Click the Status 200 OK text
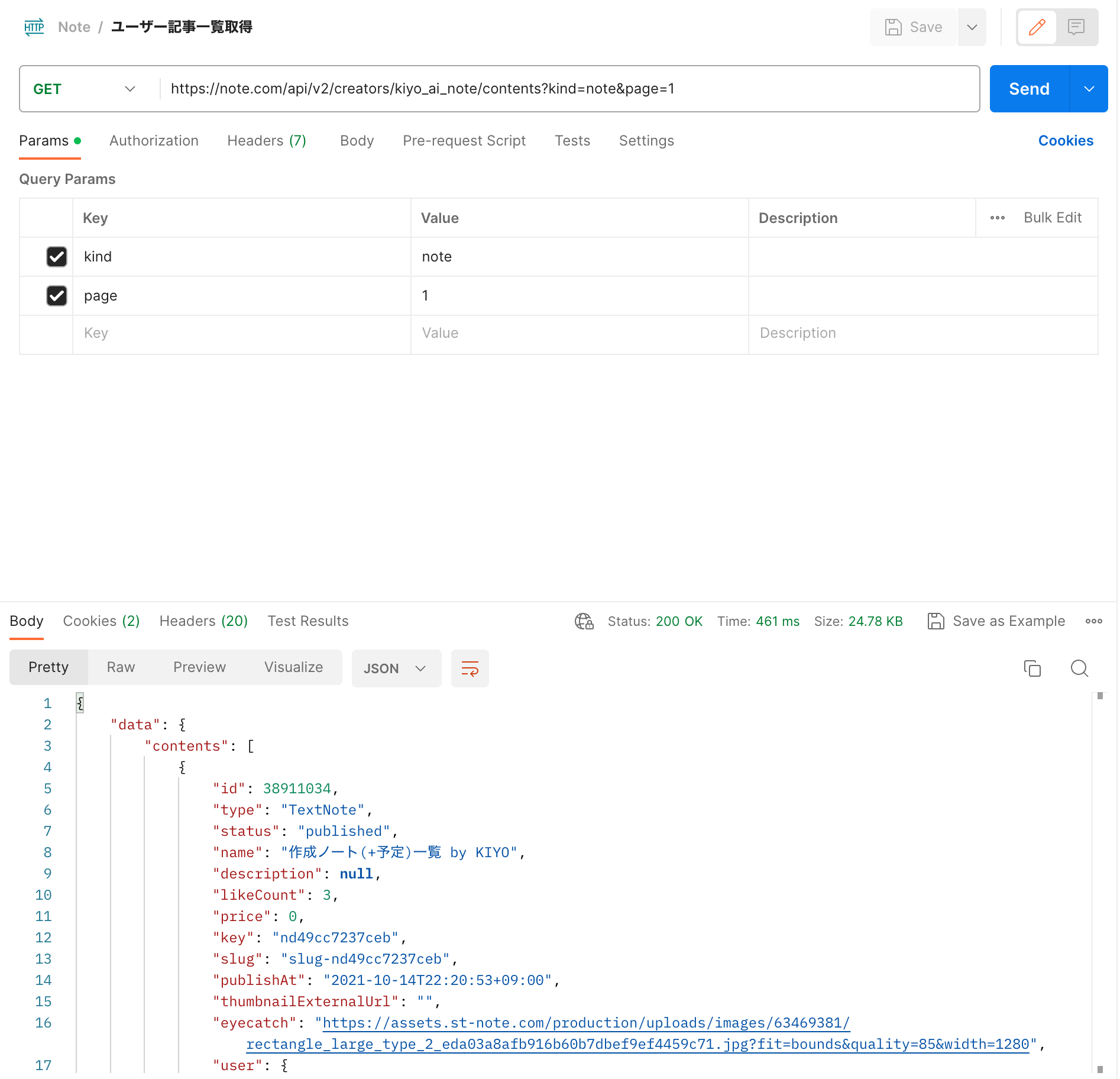Image resolution: width=1120 pixels, height=1079 pixels. (x=655, y=621)
